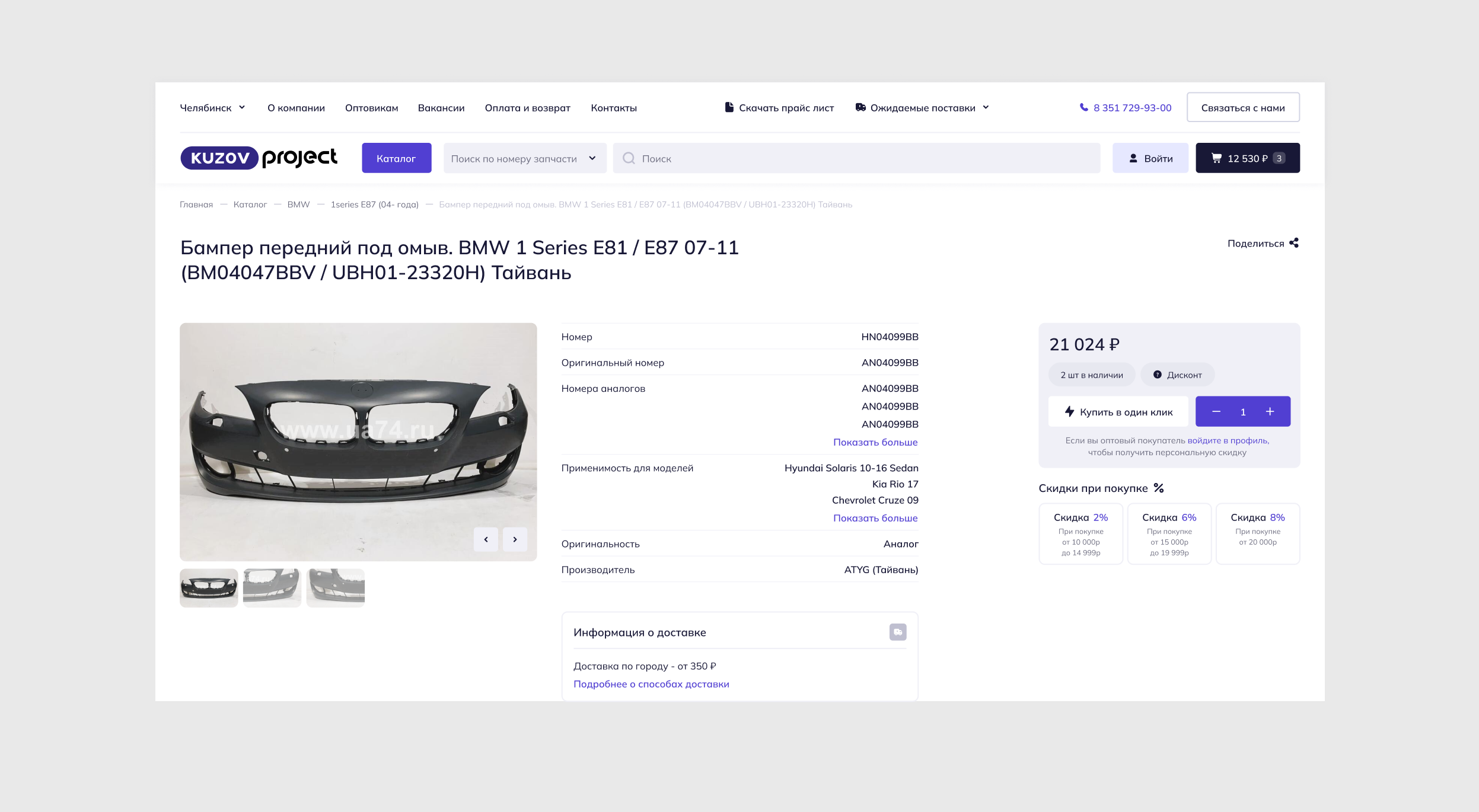Go to Оптовикам section
This screenshot has height=812, width=1479.
(371, 108)
